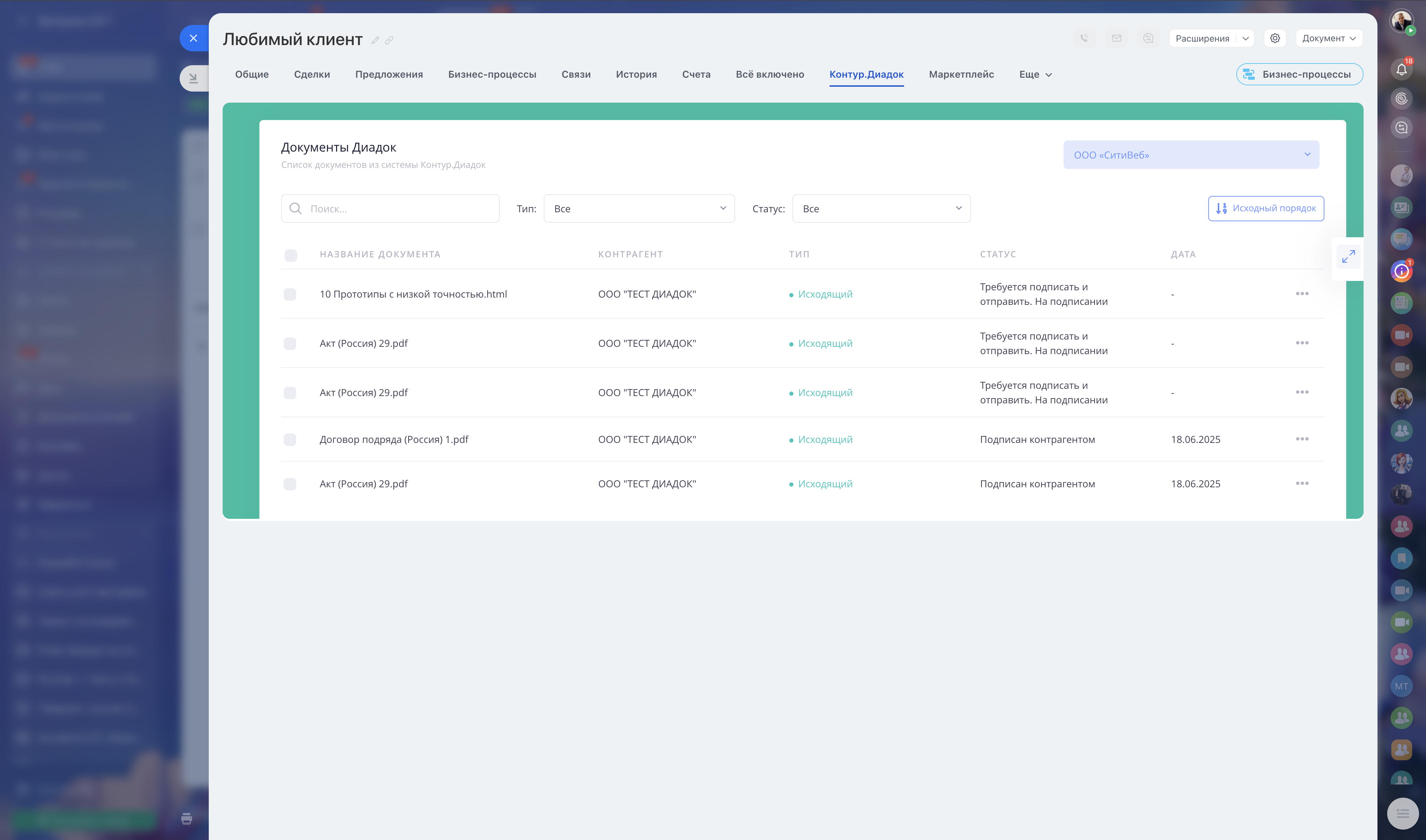Check the 10 Прототипы с низкой точностью.html row

click(x=290, y=294)
